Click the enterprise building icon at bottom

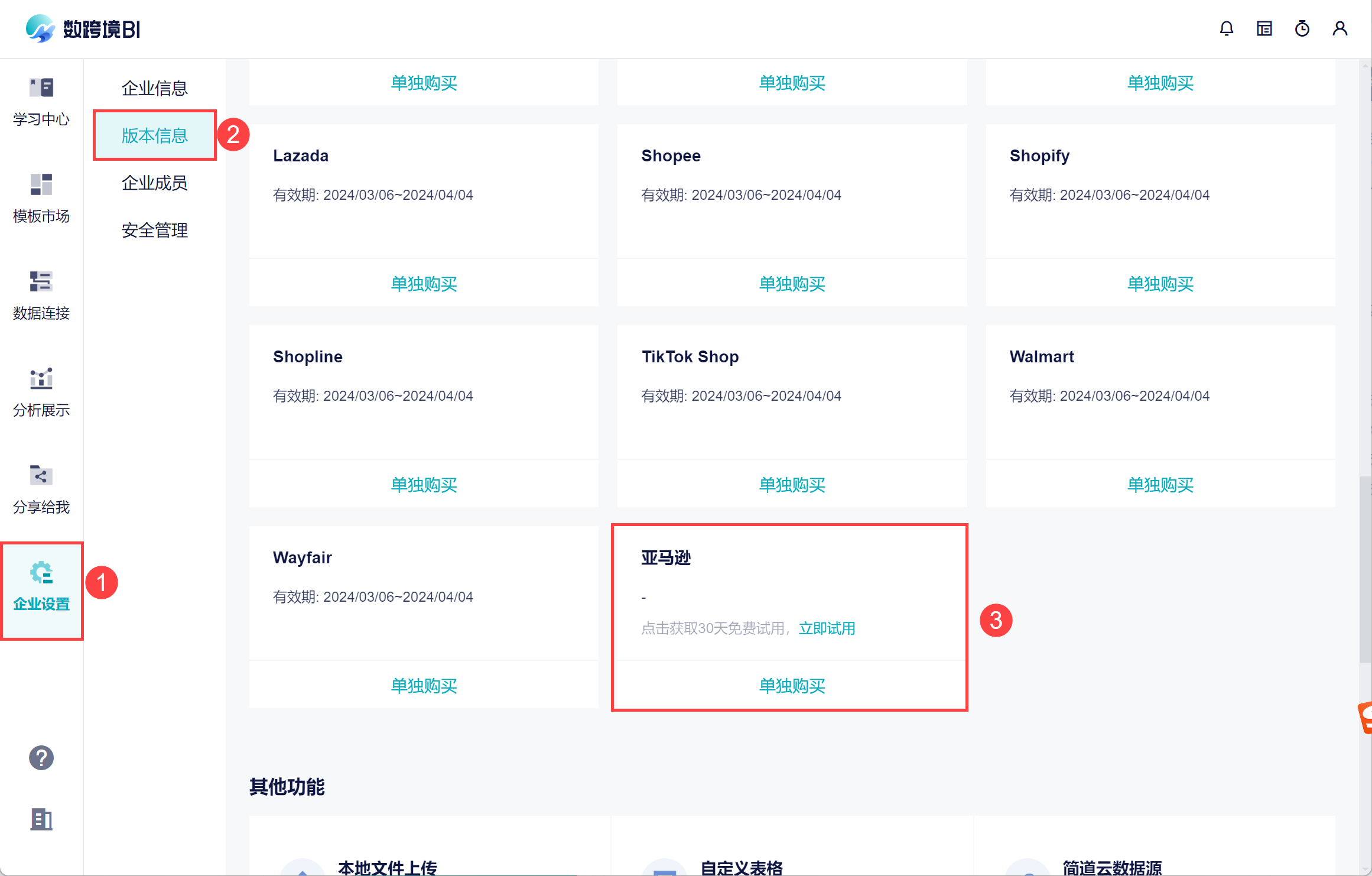41,819
